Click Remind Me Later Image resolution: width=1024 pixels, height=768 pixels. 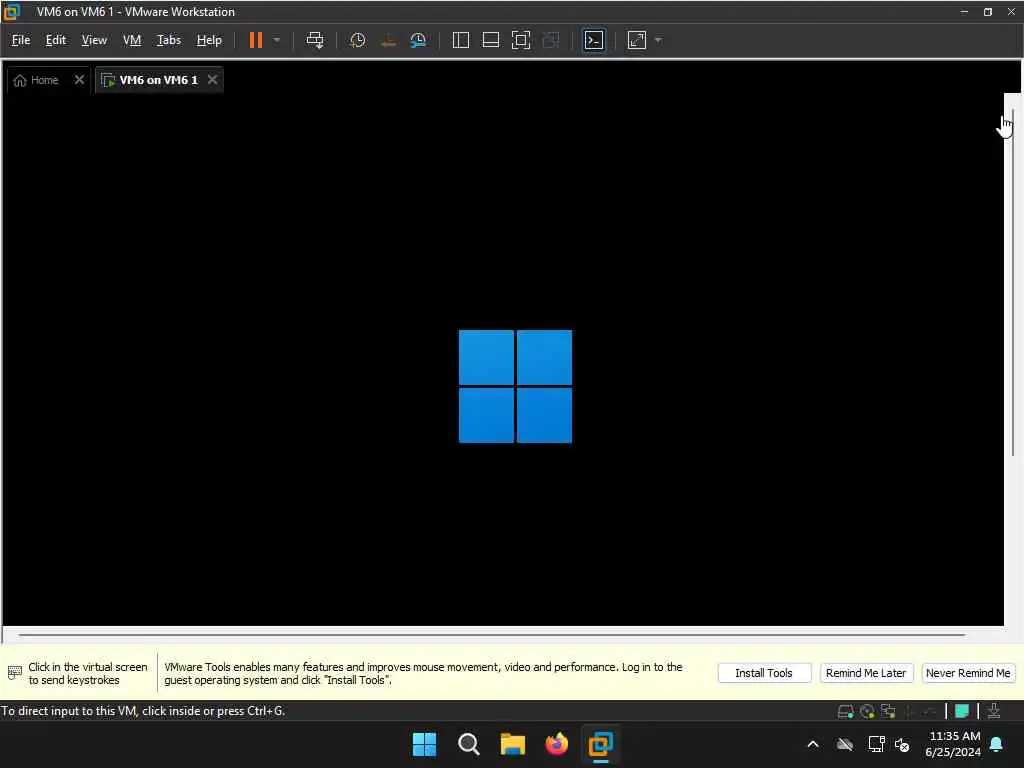coord(866,673)
